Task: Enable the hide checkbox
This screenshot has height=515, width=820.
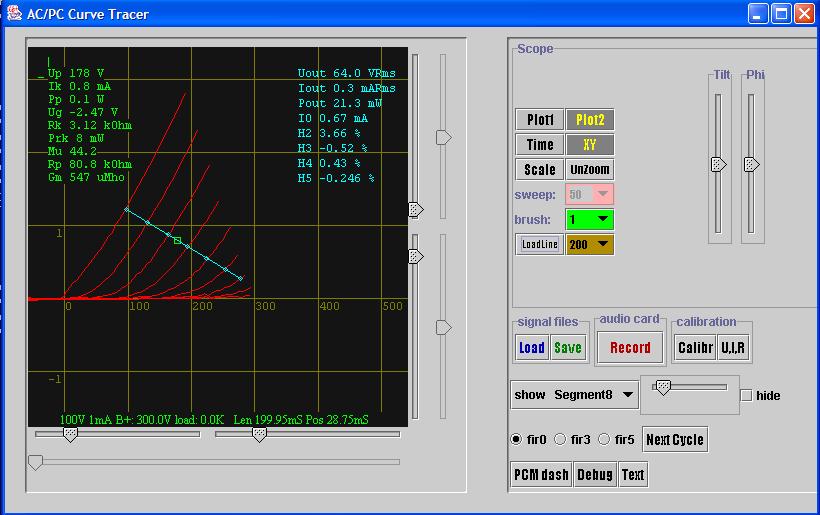Action: [746, 395]
